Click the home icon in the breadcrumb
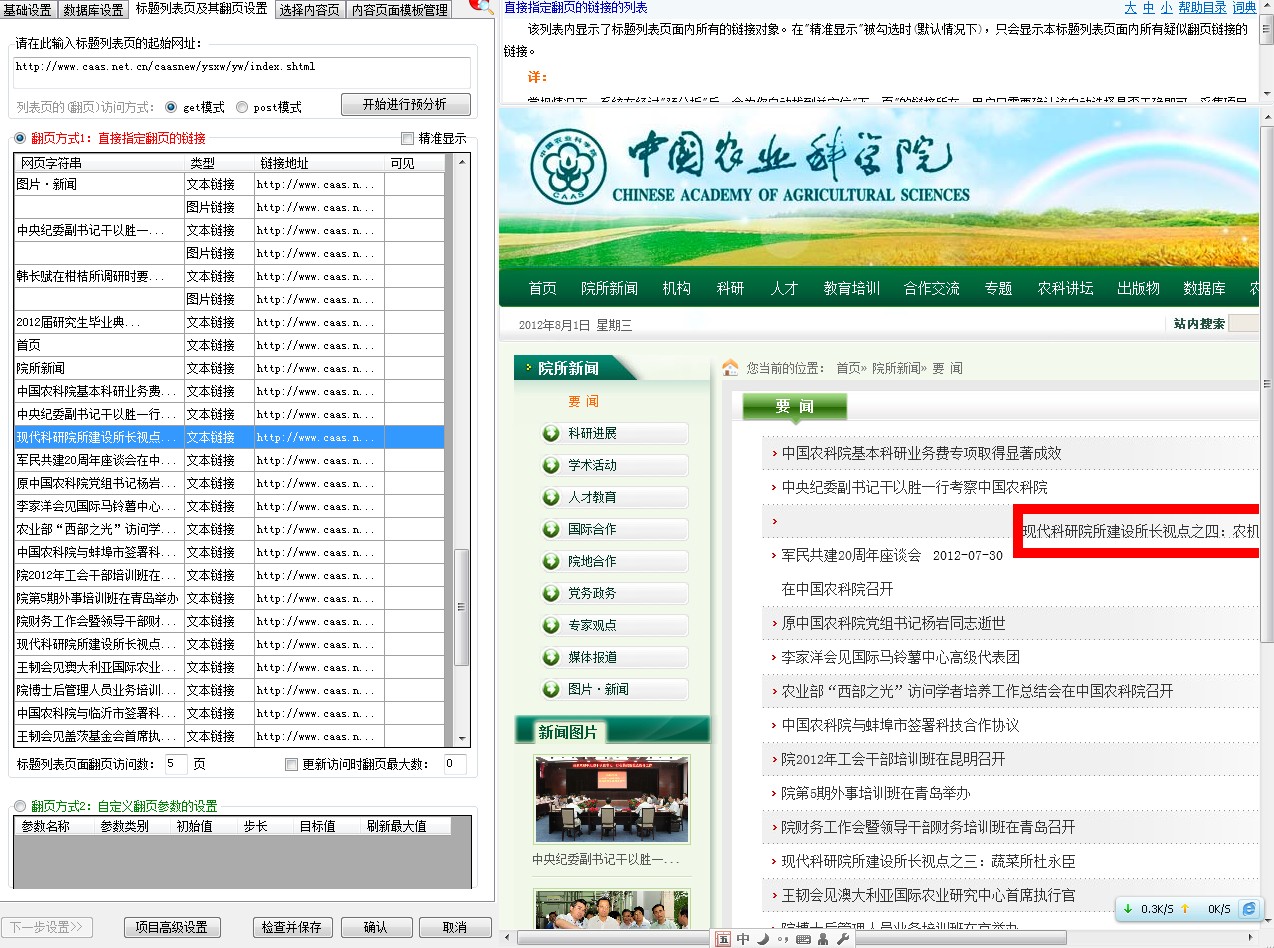 tap(730, 367)
